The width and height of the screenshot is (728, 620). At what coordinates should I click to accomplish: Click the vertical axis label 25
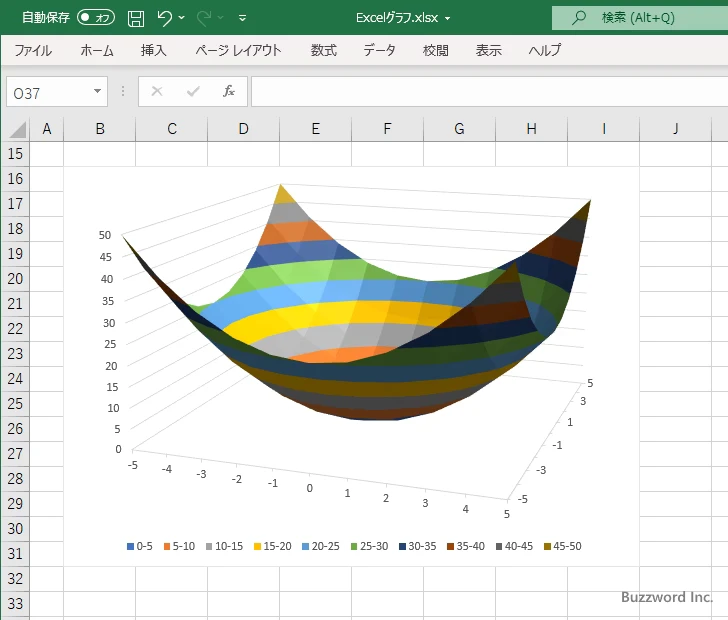coord(110,344)
